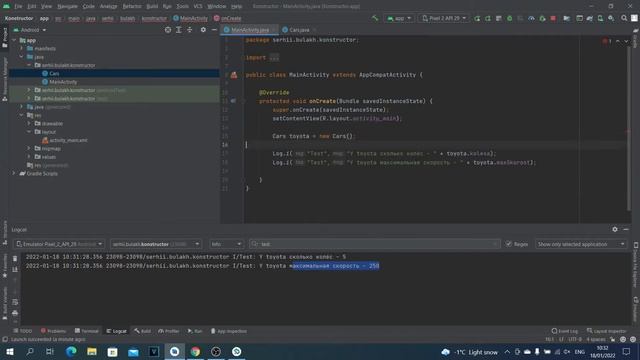Toggle the Resource Manager side tab
The width and height of the screenshot is (640, 360).
(4, 79)
